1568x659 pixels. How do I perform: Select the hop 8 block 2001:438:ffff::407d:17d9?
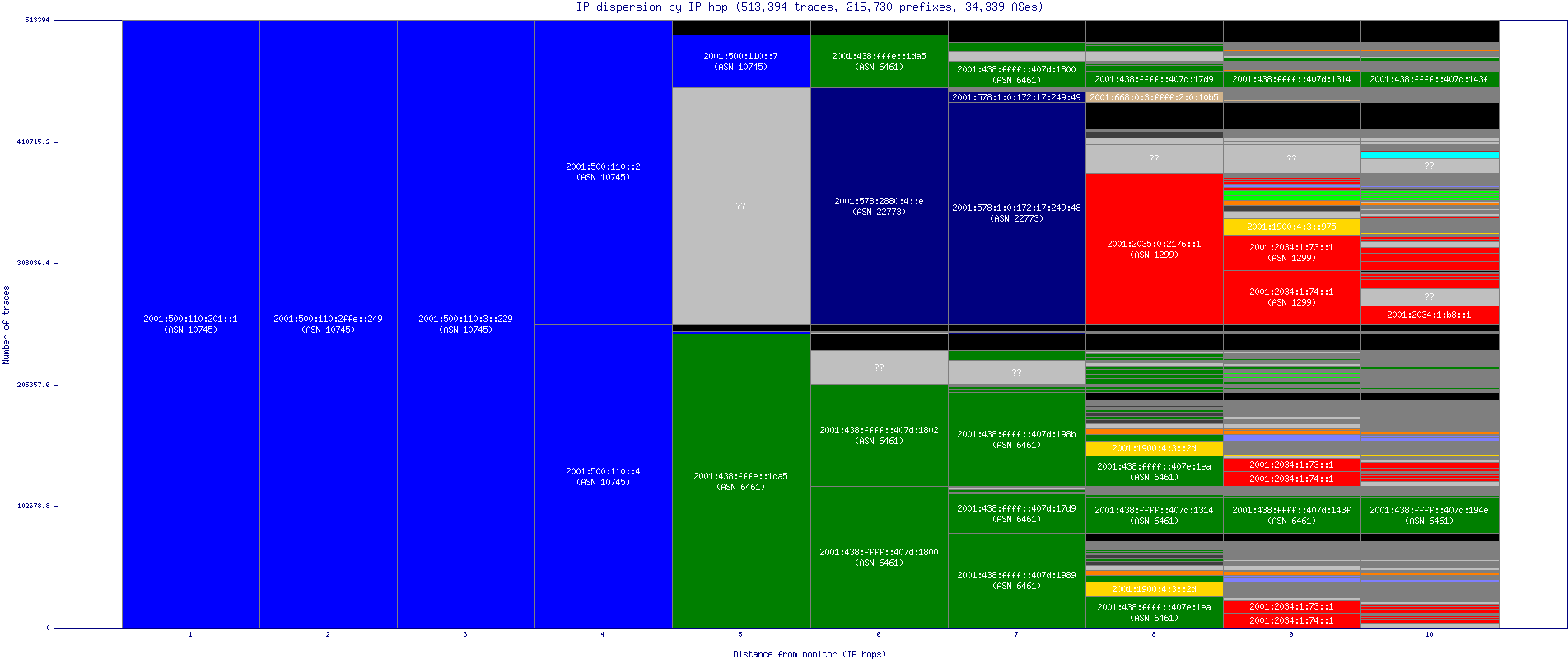(1155, 80)
